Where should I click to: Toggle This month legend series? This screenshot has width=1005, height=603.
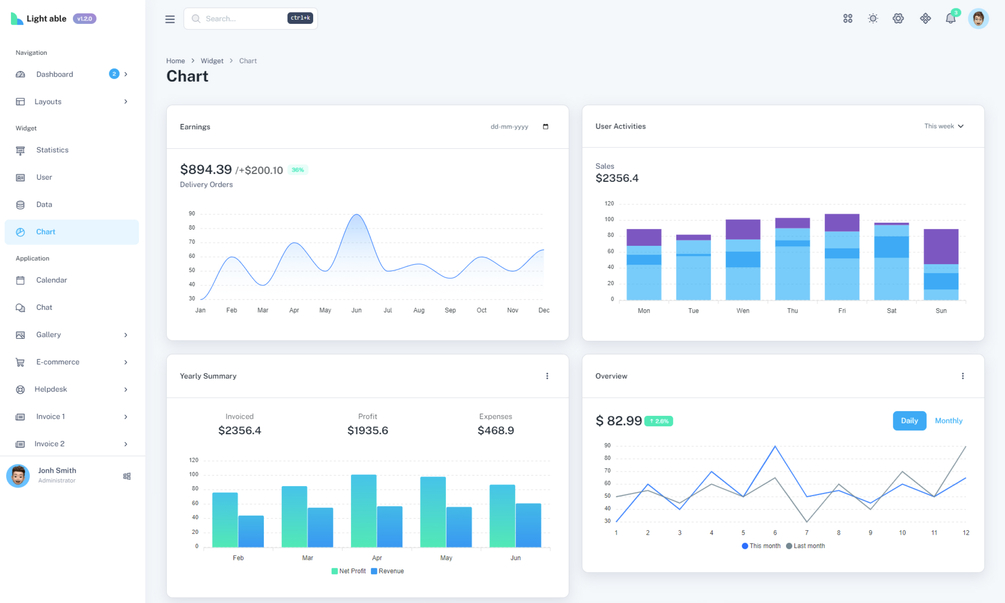(761, 546)
